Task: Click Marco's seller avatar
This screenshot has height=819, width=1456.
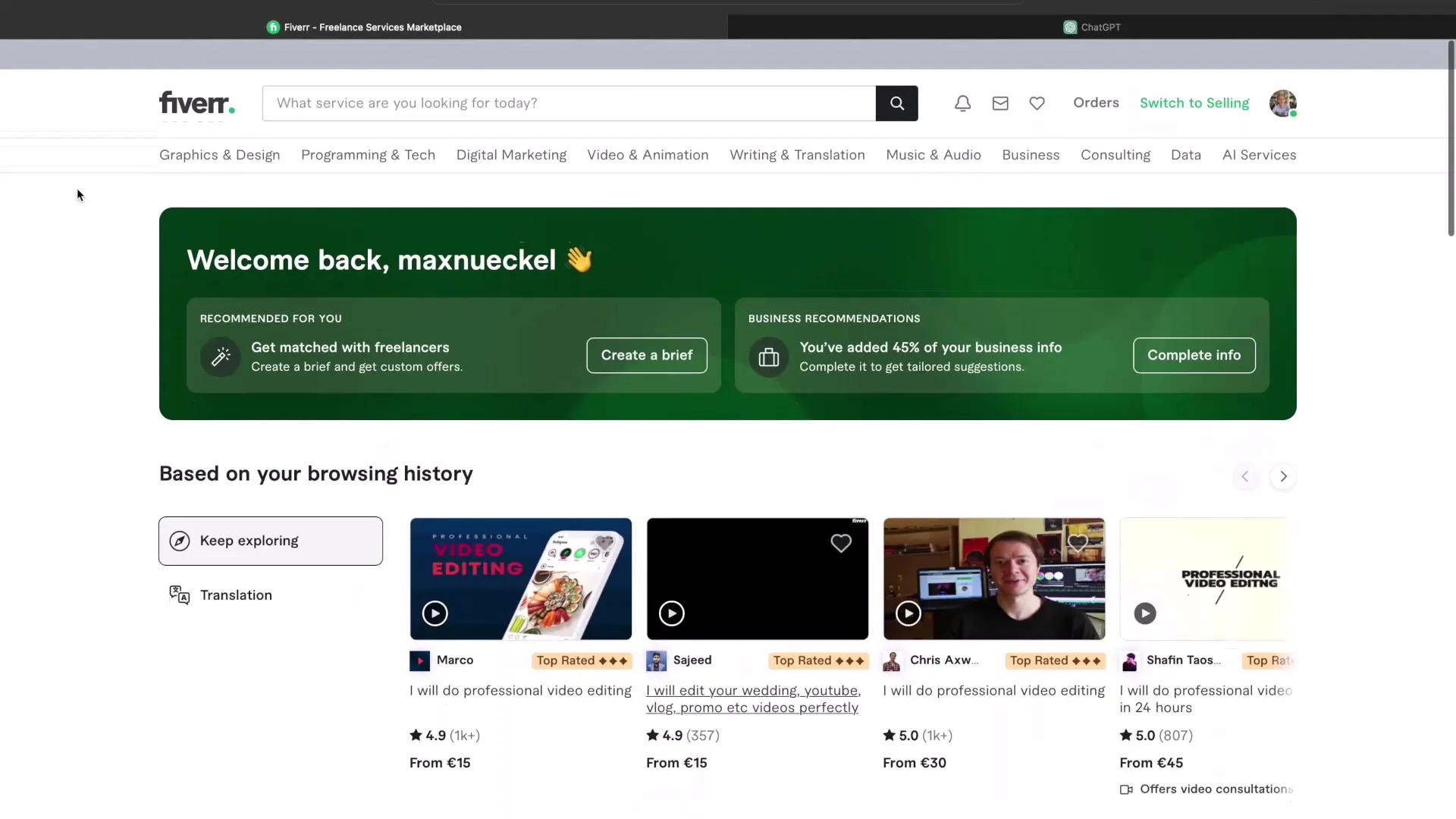Action: [x=419, y=661]
